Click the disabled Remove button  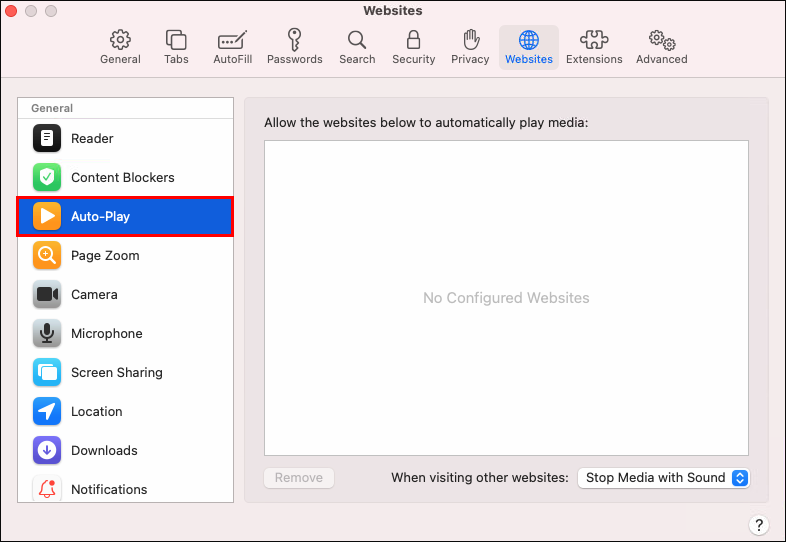[299, 478]
